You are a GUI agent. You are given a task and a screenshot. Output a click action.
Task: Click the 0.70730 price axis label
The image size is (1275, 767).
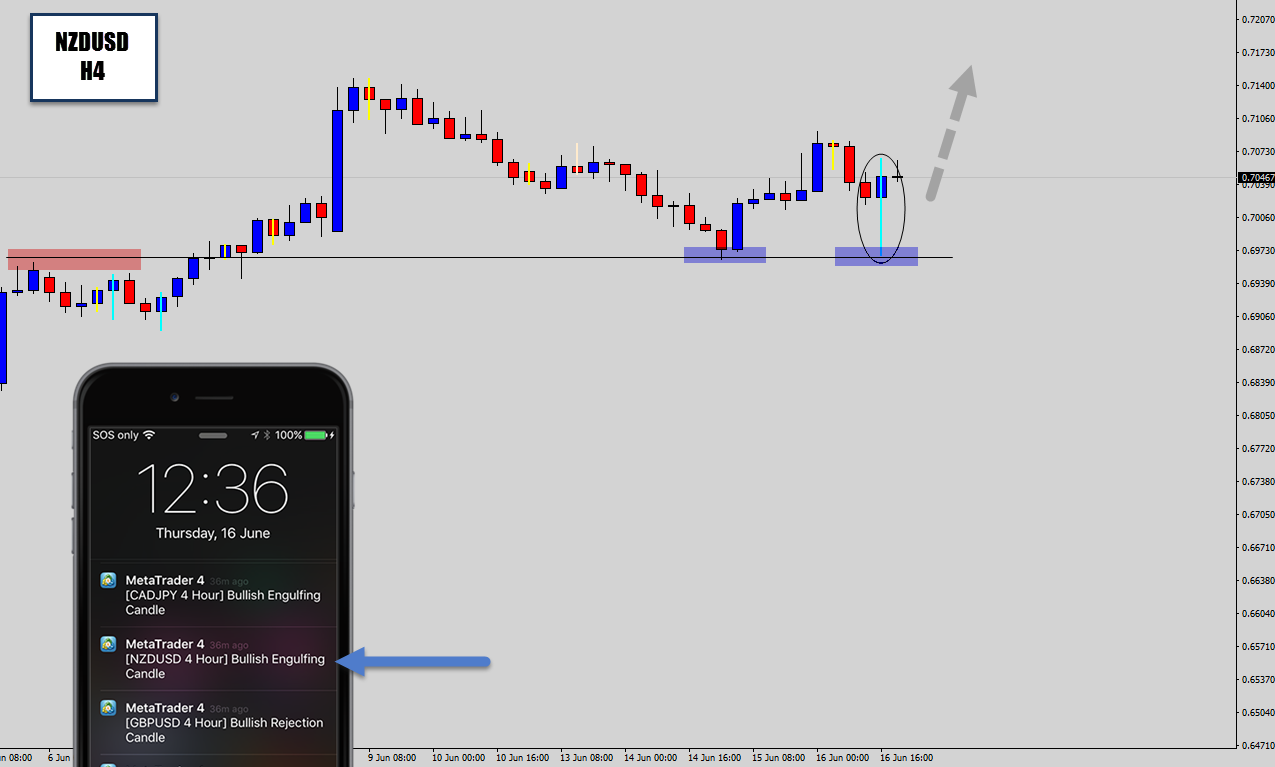pos(1258,151)
